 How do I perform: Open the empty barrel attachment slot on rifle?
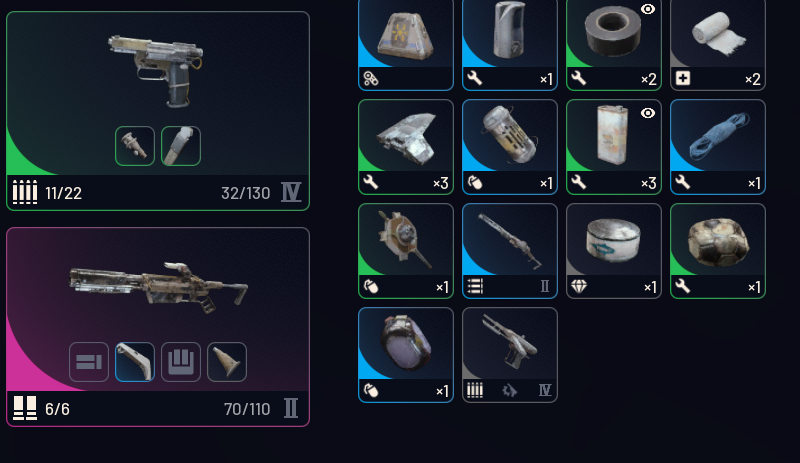click(89, 362)
